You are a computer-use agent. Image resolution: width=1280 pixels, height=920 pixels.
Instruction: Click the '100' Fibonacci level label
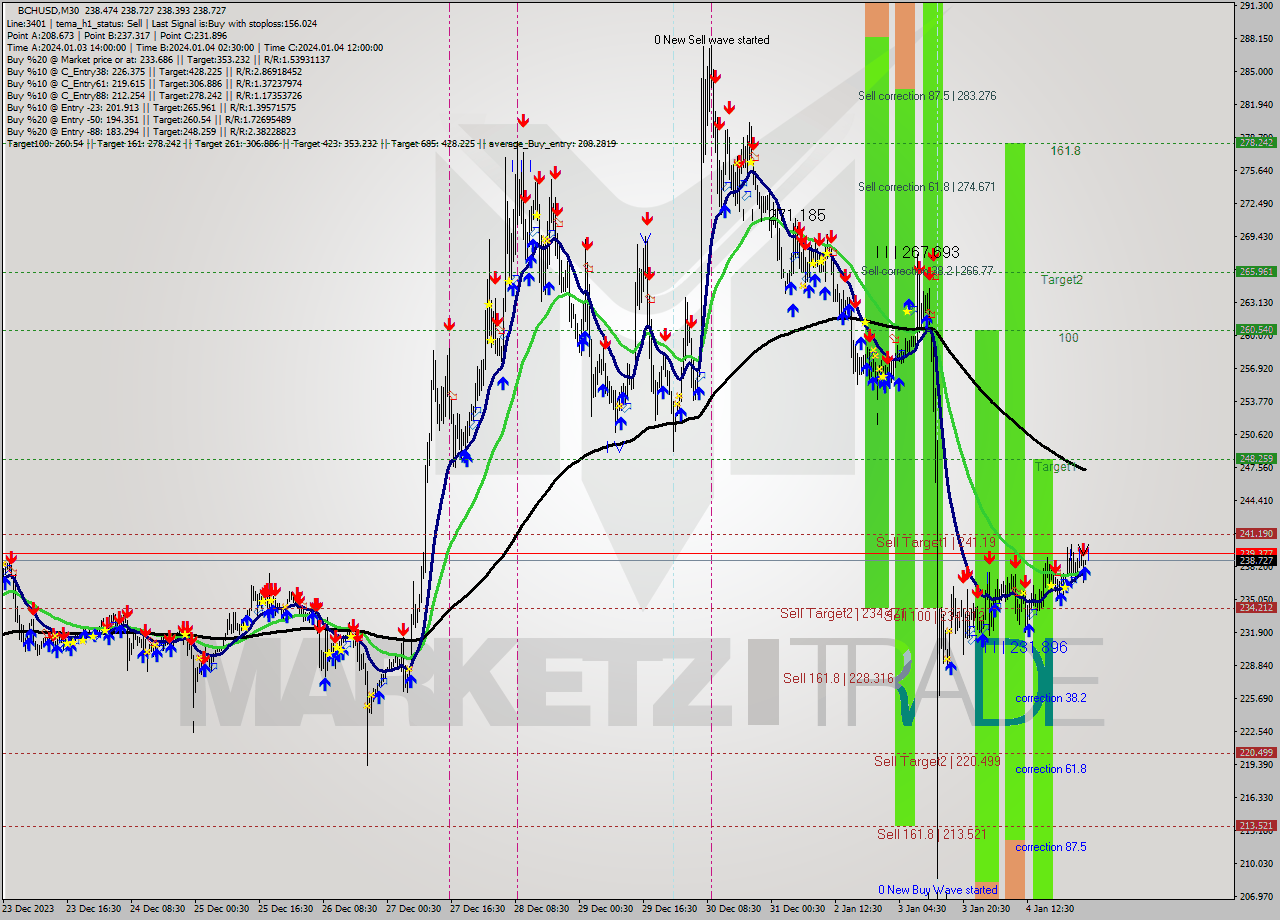(x=1069, y=338)
